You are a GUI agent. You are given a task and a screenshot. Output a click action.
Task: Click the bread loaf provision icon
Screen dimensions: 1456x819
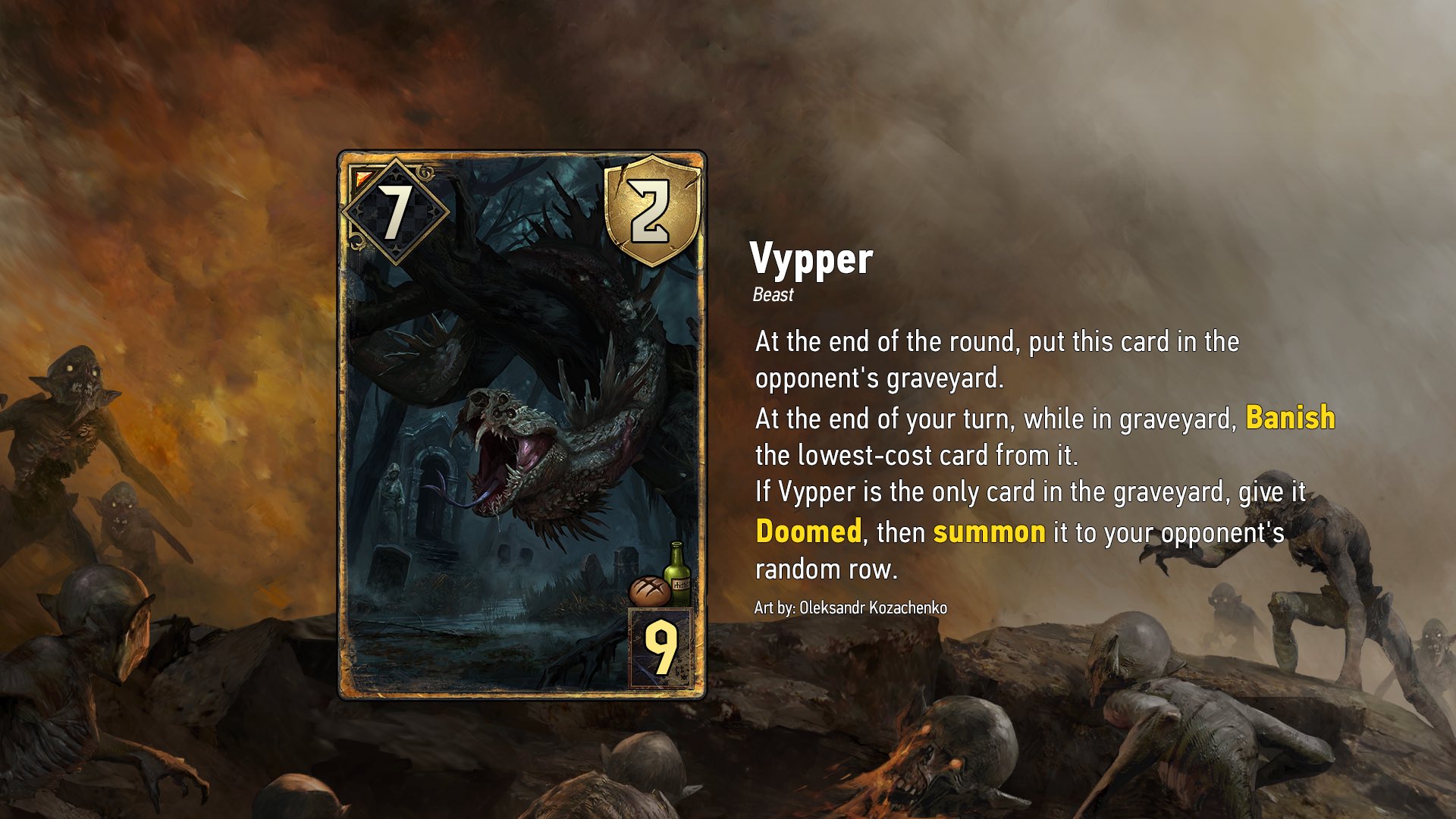649,590
